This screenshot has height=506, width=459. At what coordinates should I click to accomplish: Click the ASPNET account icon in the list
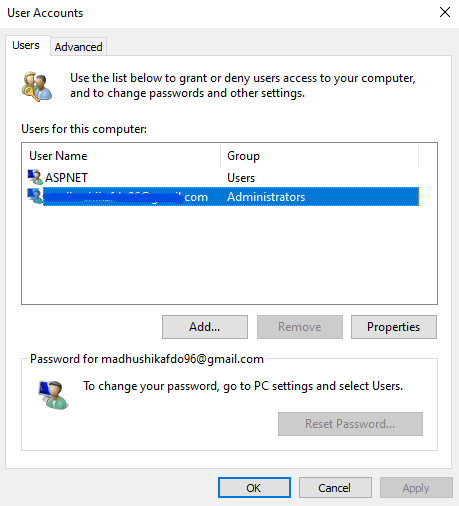(x=35, y=177)
